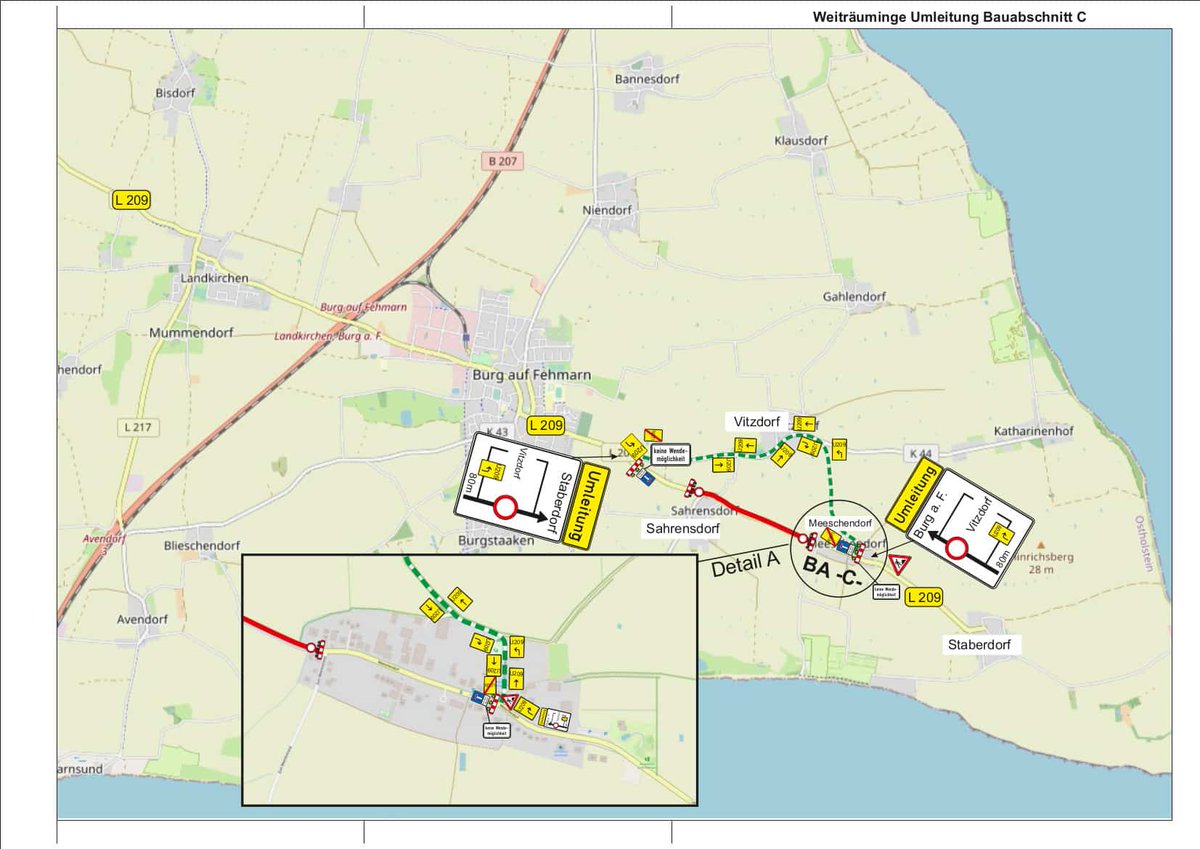Click the white 'Staberdorf' label box
This screenshot has width=1200, height=849.
pos(980,645)
